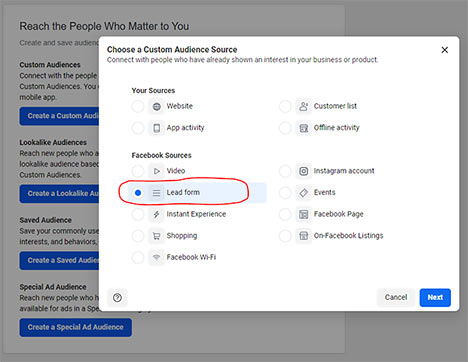Select the On-Facebook Listings radio button
This screenshot has width=468, height=362.
pos(285,236)
